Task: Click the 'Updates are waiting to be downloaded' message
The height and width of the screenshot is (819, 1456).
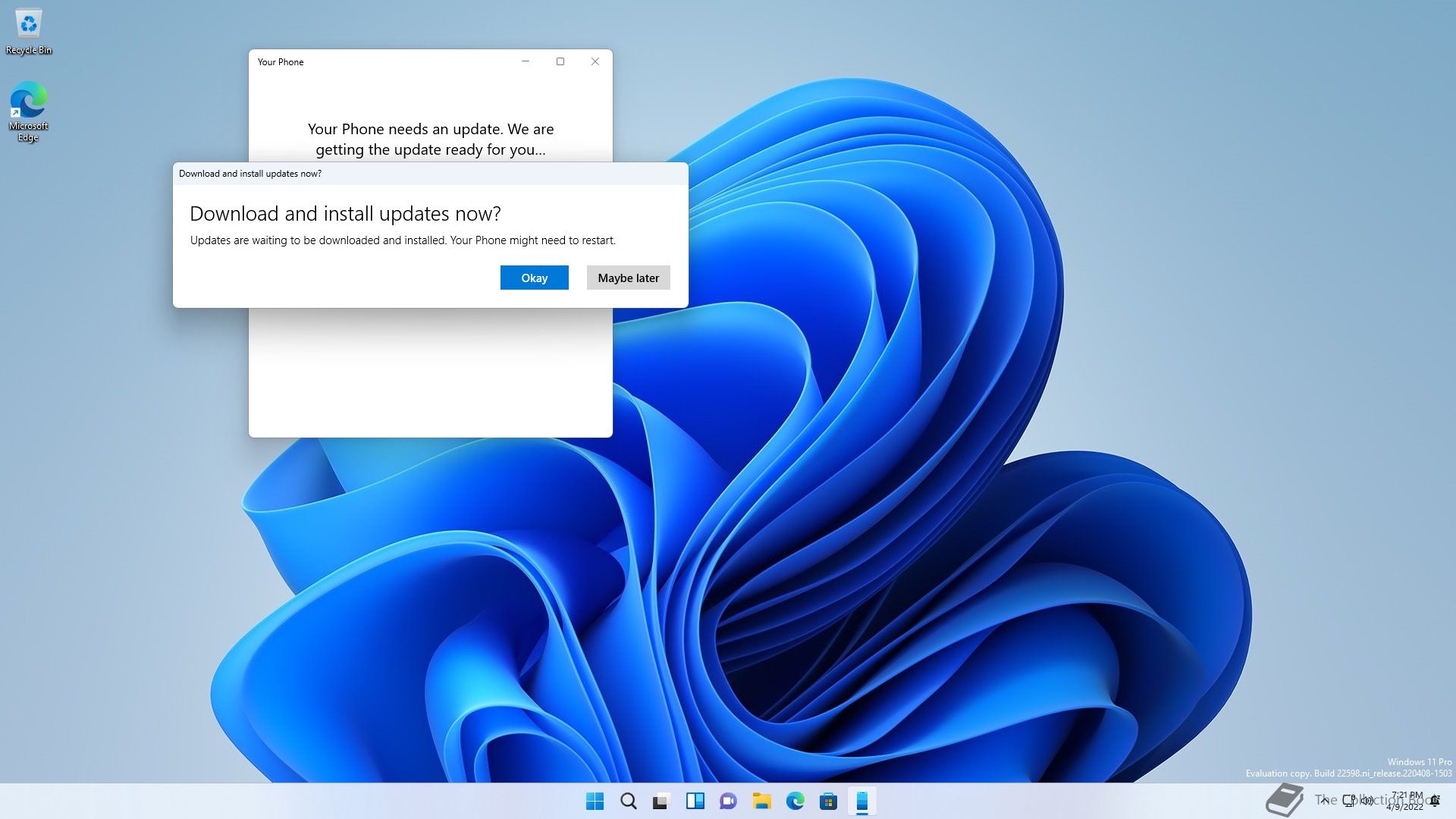Action: [x=403, y=240]
